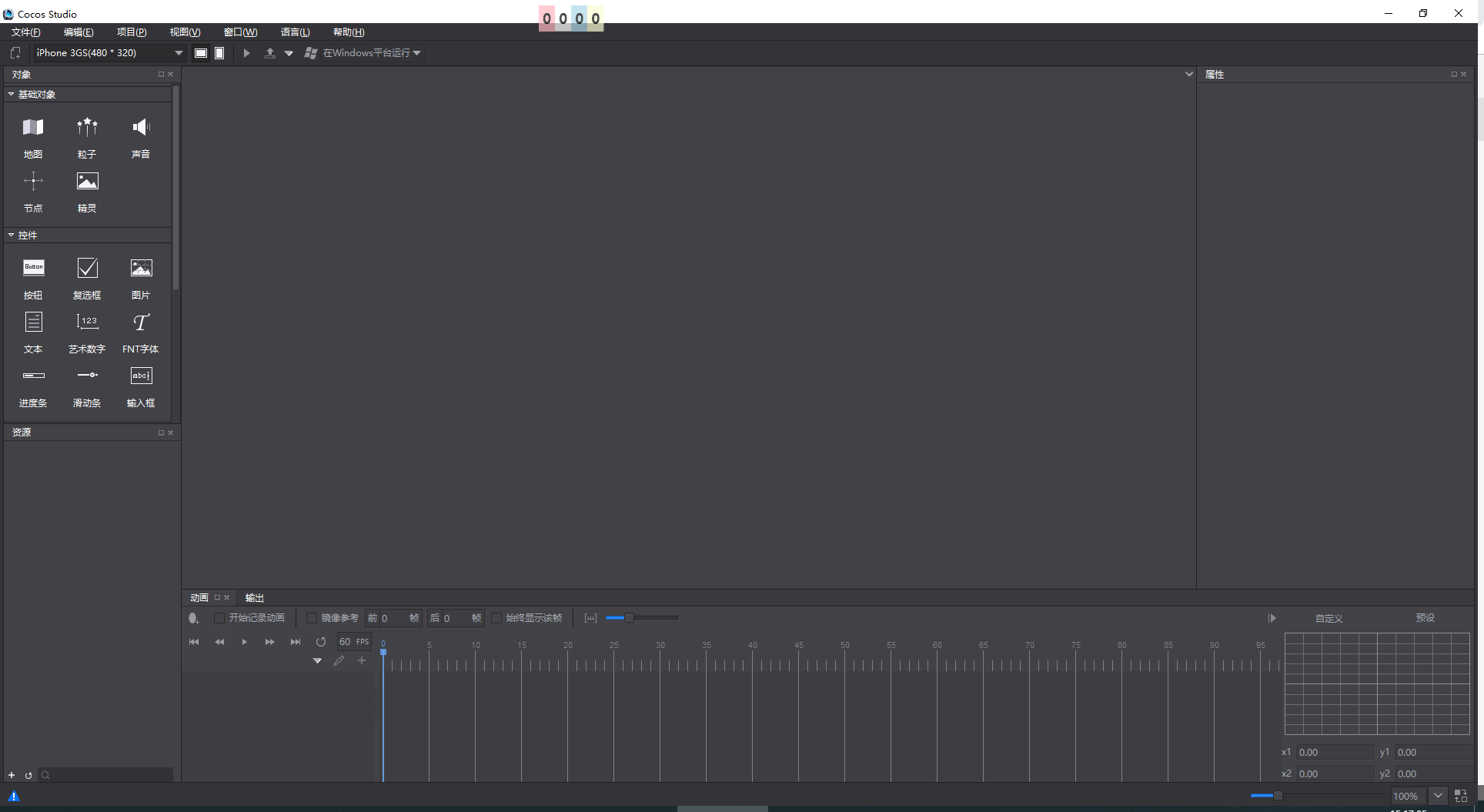Enable the 镜像参考 checkbox
Viewport: 1484px width, 812px height.
pos(312,617)
